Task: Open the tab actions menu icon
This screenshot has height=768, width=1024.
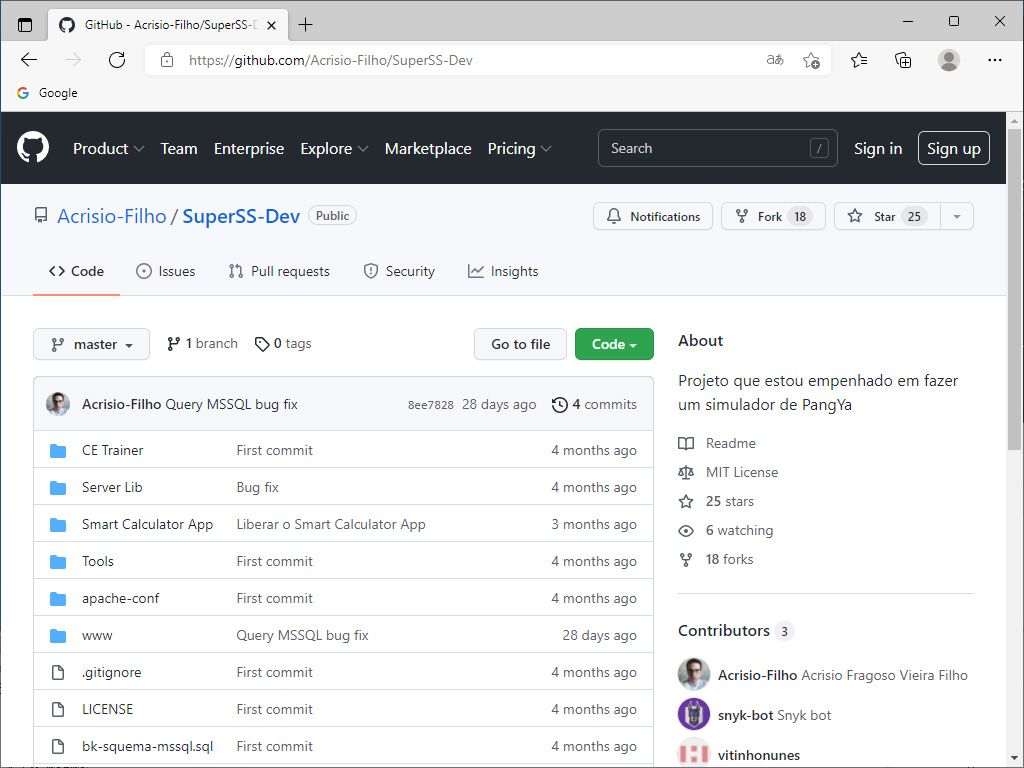Action: pos(25,25)
